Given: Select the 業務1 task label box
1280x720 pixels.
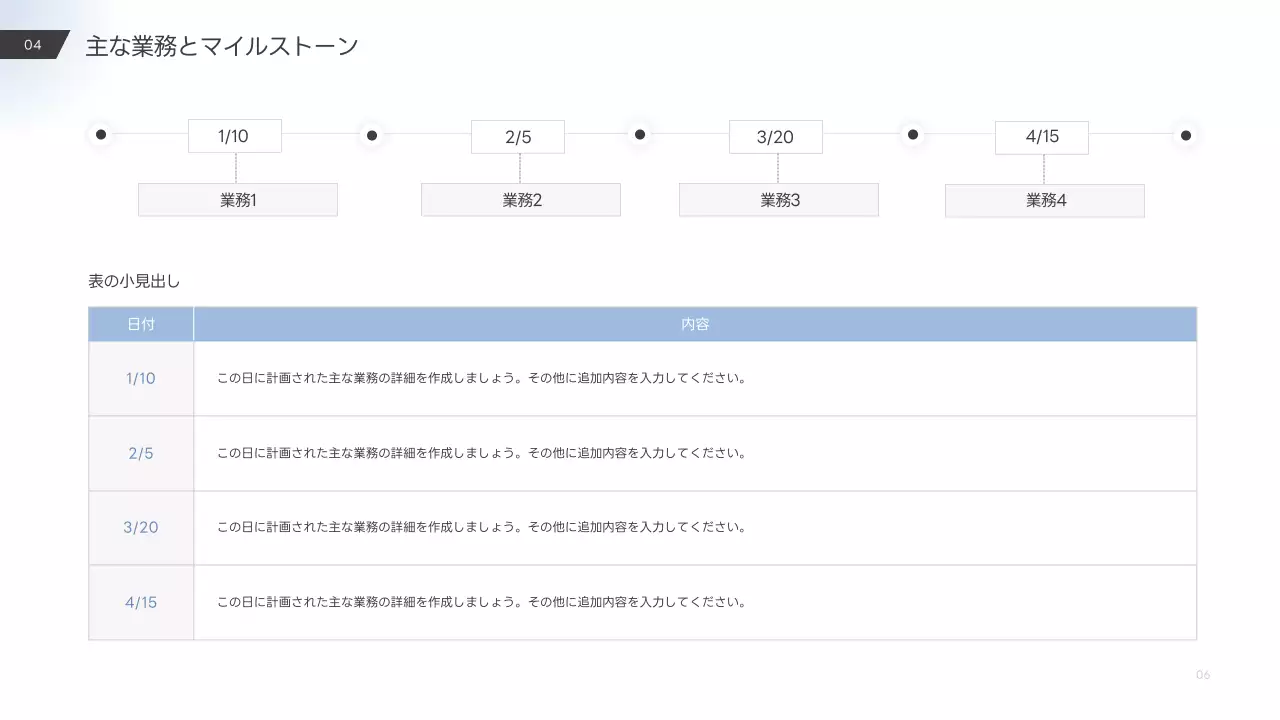Looking at the screenshot, I should point(237,199).
